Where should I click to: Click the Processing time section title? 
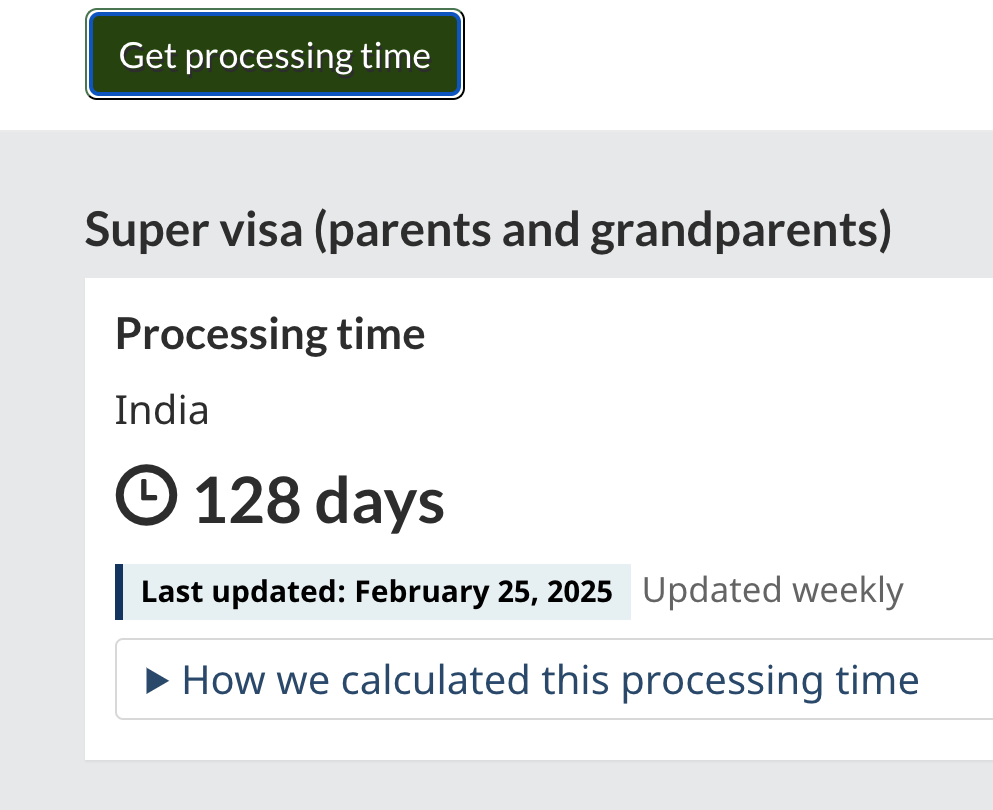[x=269, y=334]
